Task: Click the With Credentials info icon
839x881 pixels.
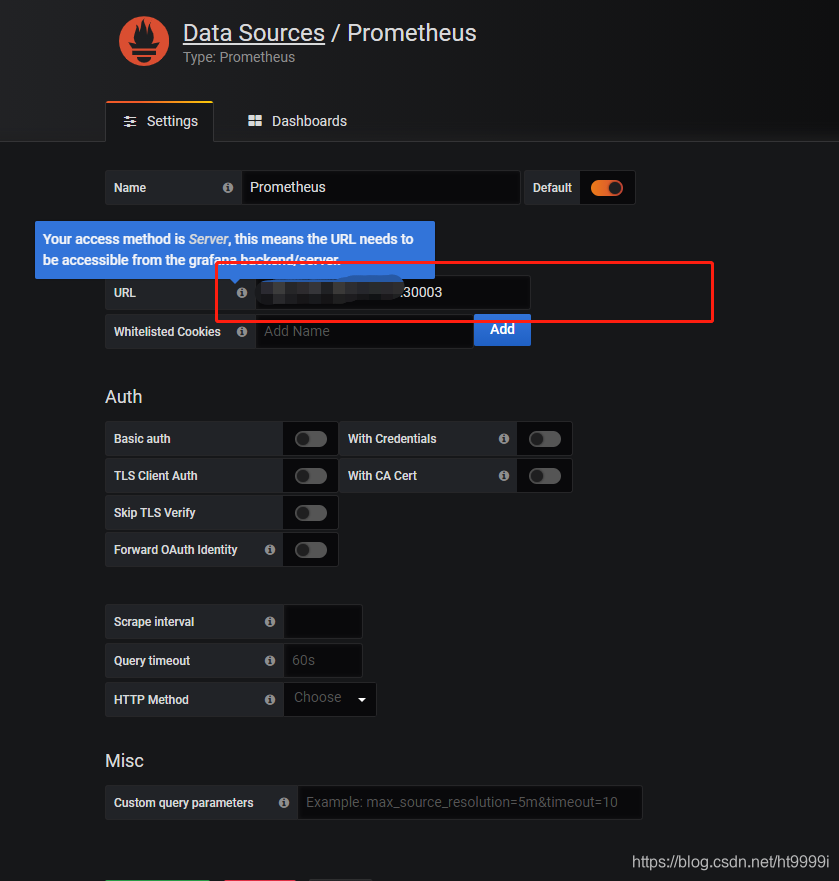Action: 504,439
